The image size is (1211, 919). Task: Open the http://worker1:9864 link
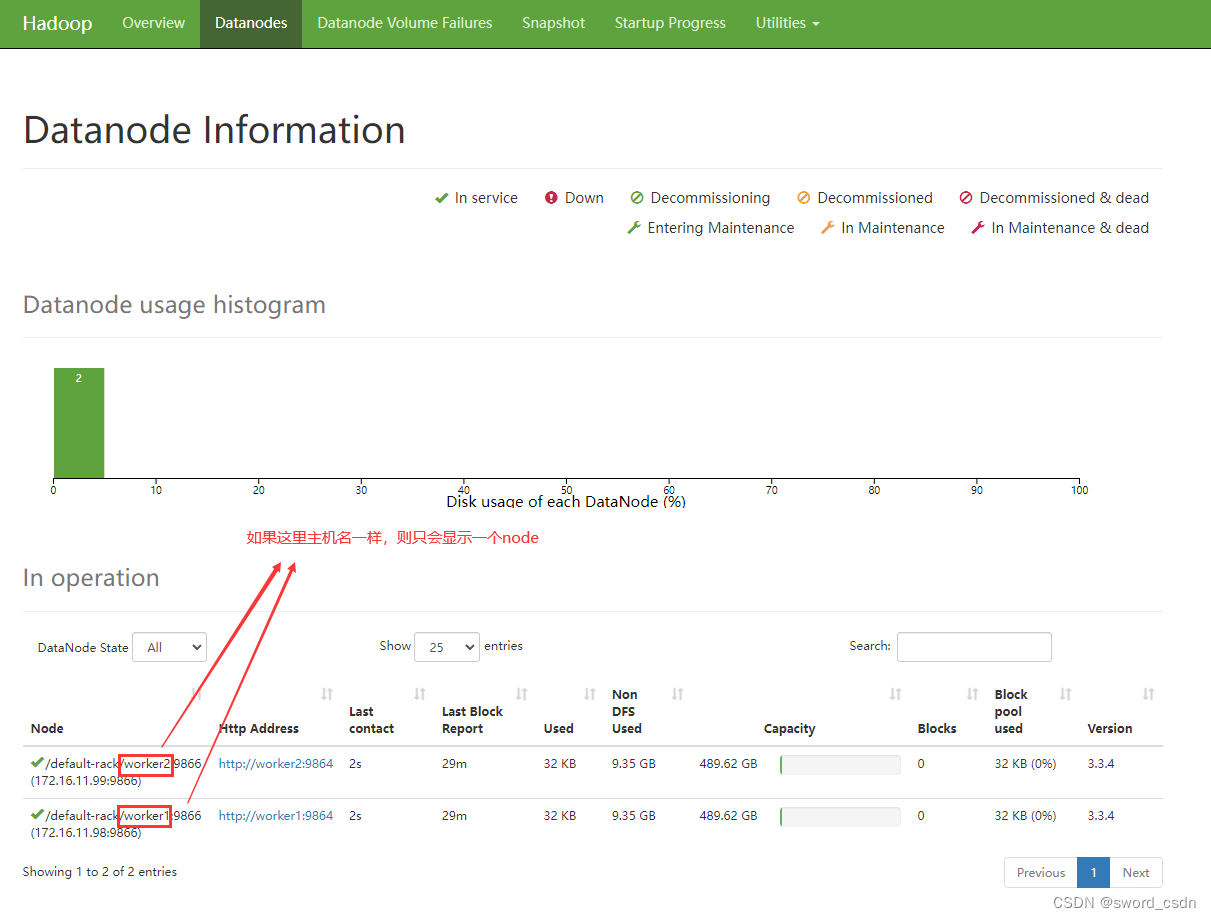click(276, 816)
